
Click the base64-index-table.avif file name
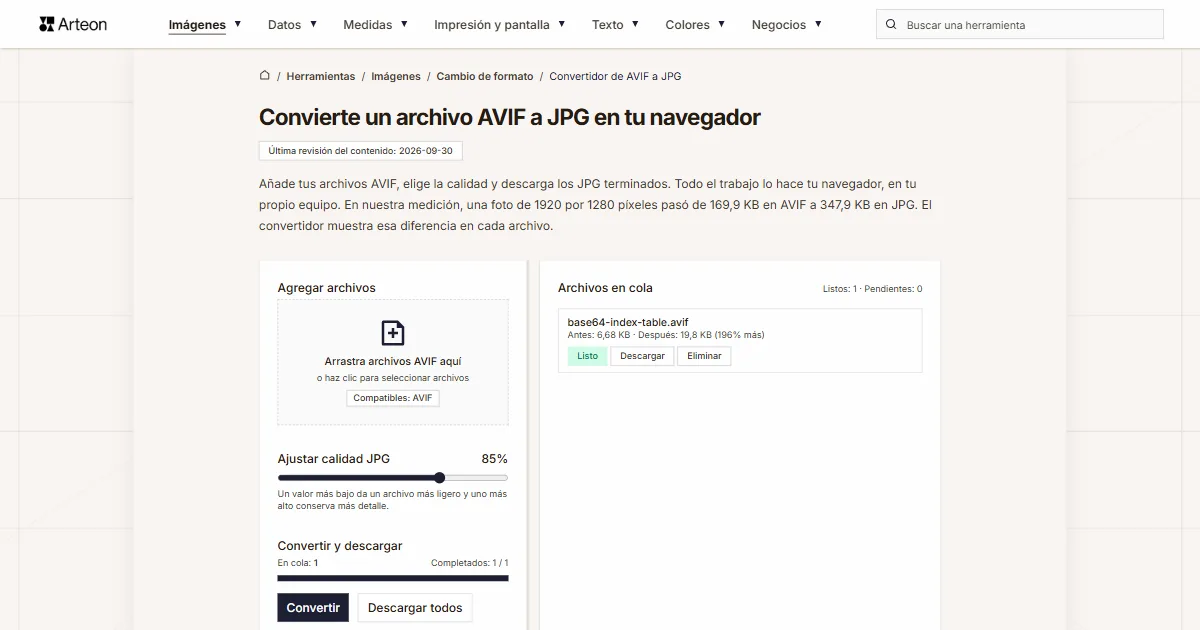(628, 322)
